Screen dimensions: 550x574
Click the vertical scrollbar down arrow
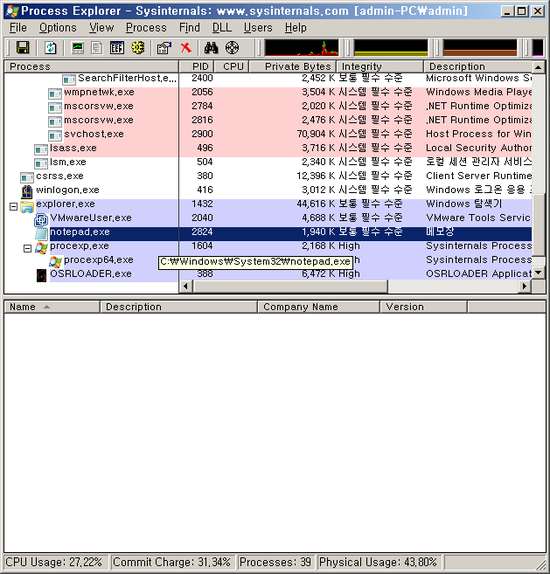click(x=538, y=273)
